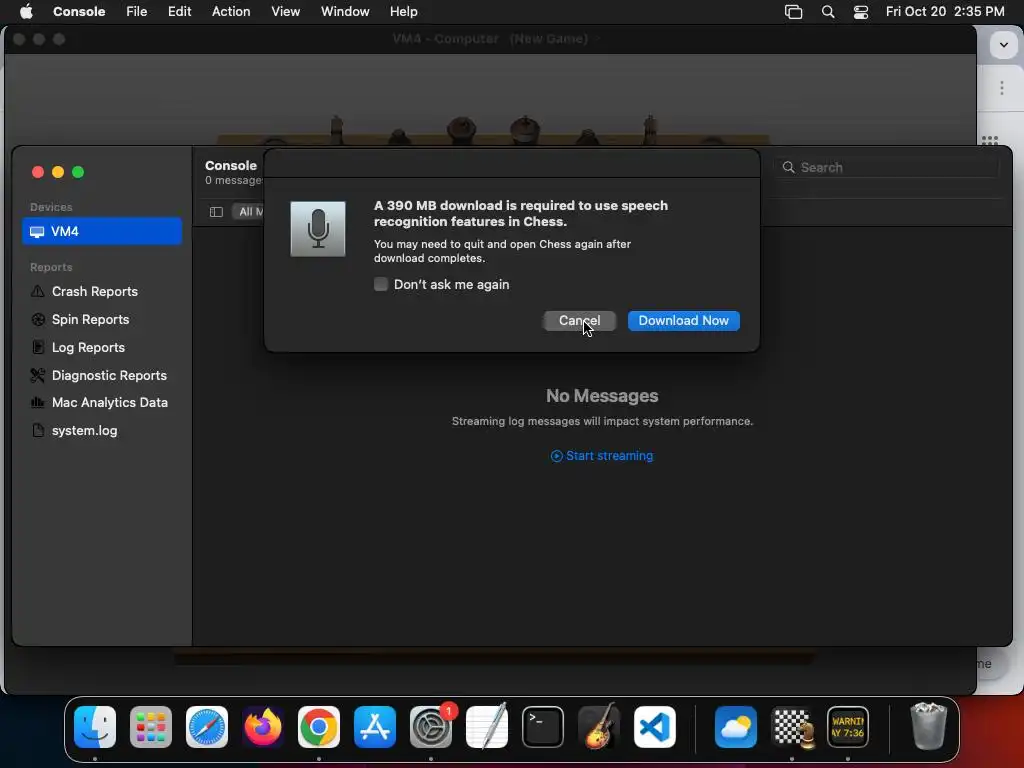1024x768 pixels.
Task: Click the microphone icon in the dialog
Action: tap(318, 229)
